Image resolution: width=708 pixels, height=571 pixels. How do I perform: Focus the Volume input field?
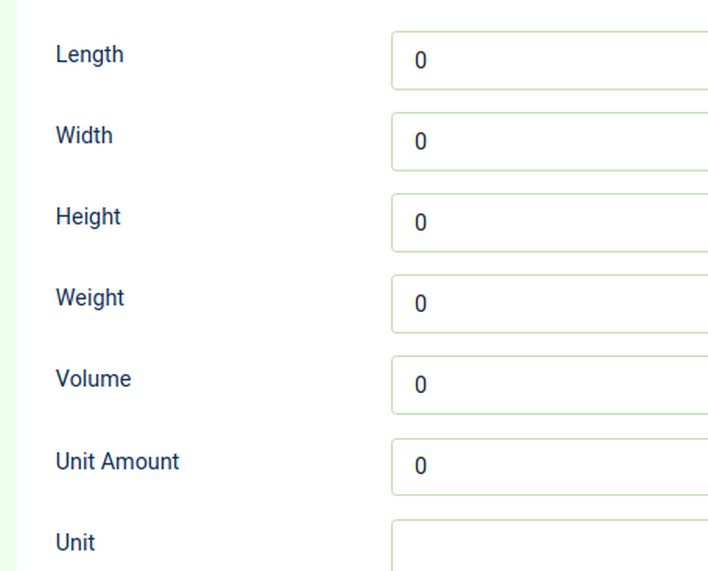(x=550, y=385)
